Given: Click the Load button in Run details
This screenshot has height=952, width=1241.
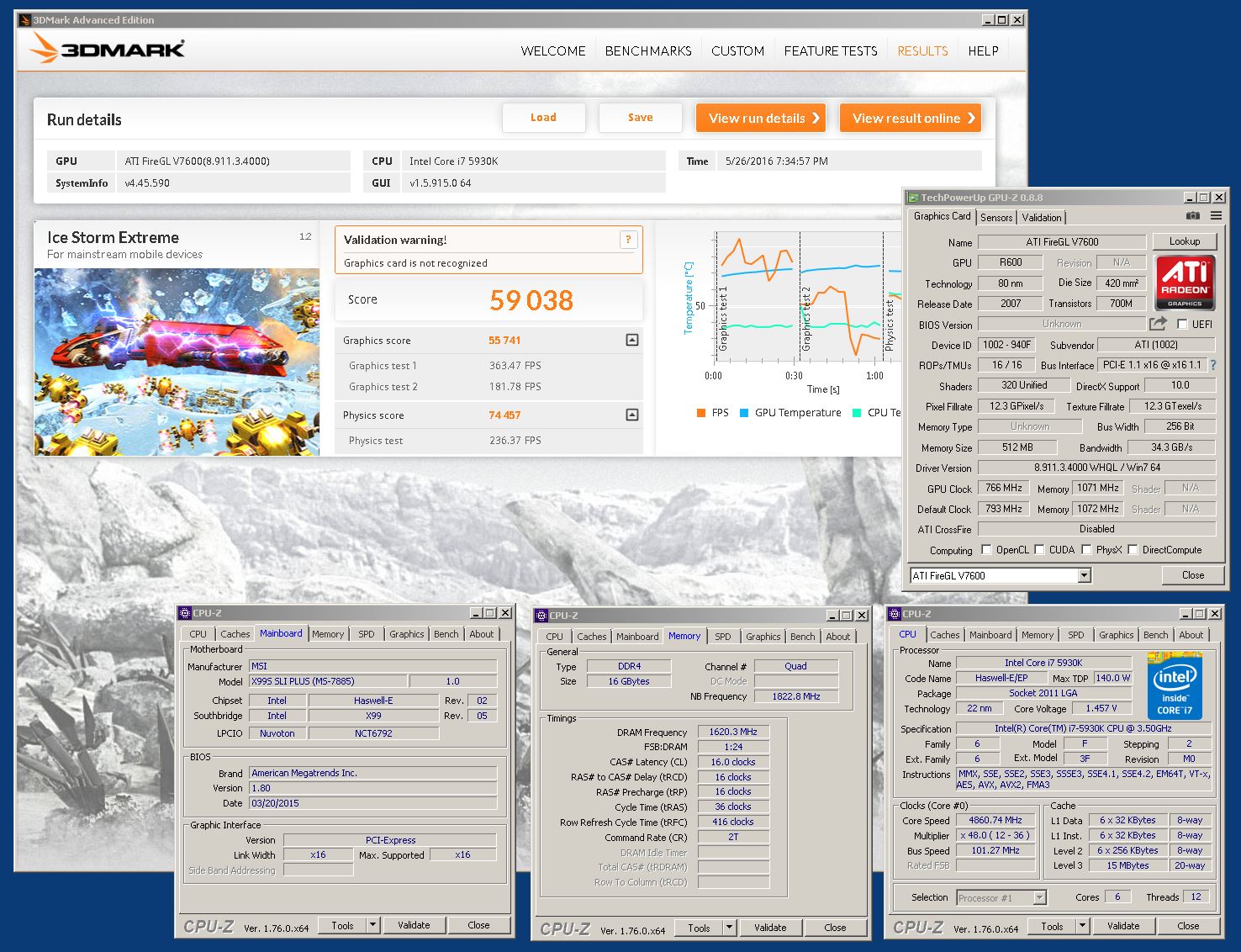Looking at the screenshot, I should (x=543, y=118).
